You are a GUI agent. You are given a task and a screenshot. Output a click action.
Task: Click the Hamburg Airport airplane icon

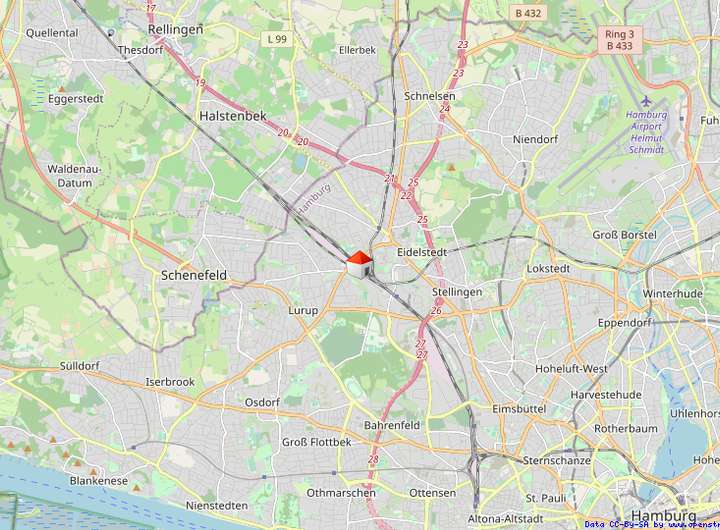point(647,101)
